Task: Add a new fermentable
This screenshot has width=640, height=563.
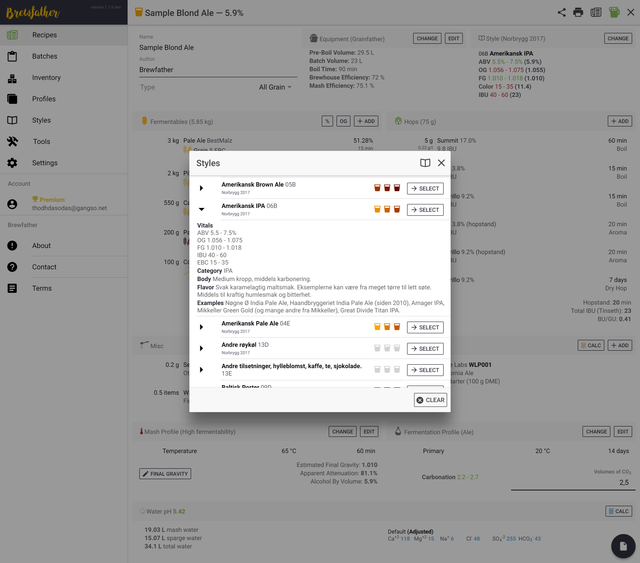Action: tap(366, 121)
